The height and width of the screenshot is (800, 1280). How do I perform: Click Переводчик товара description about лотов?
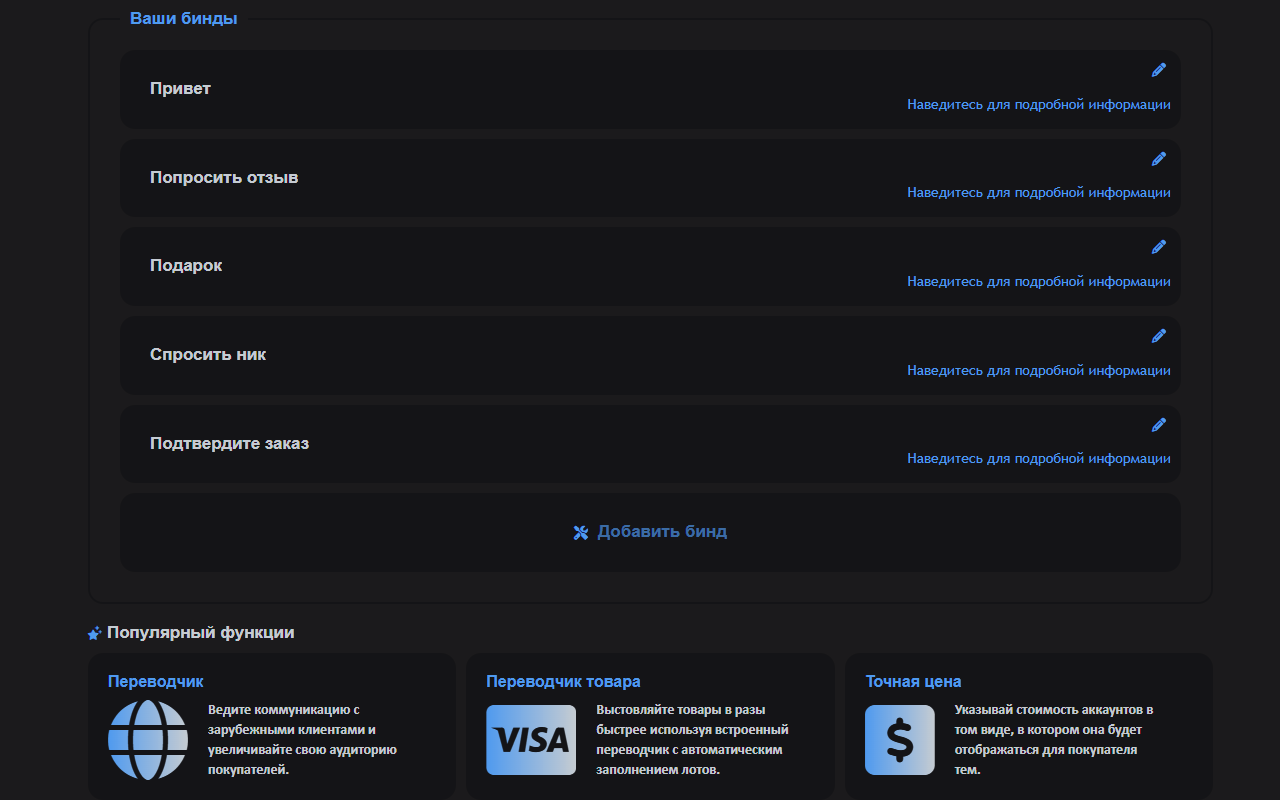pos(692,740)
